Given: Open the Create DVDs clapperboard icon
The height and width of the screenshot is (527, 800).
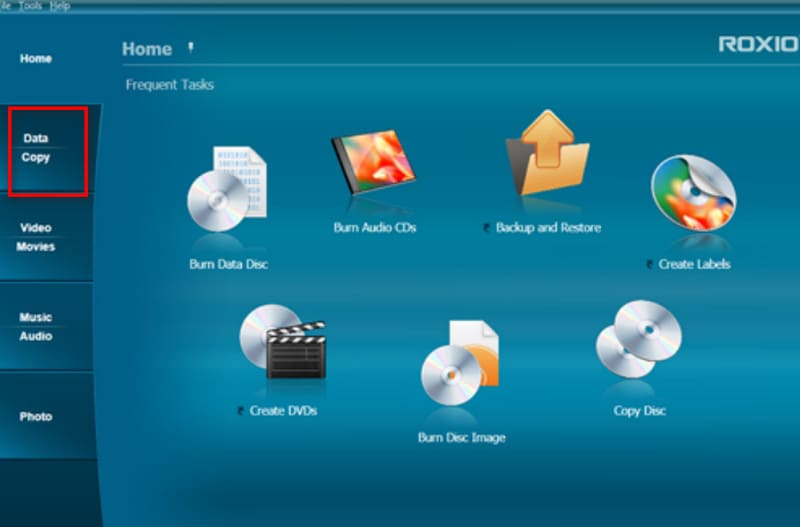Looking at the screenshot, I should click(282, 344).
